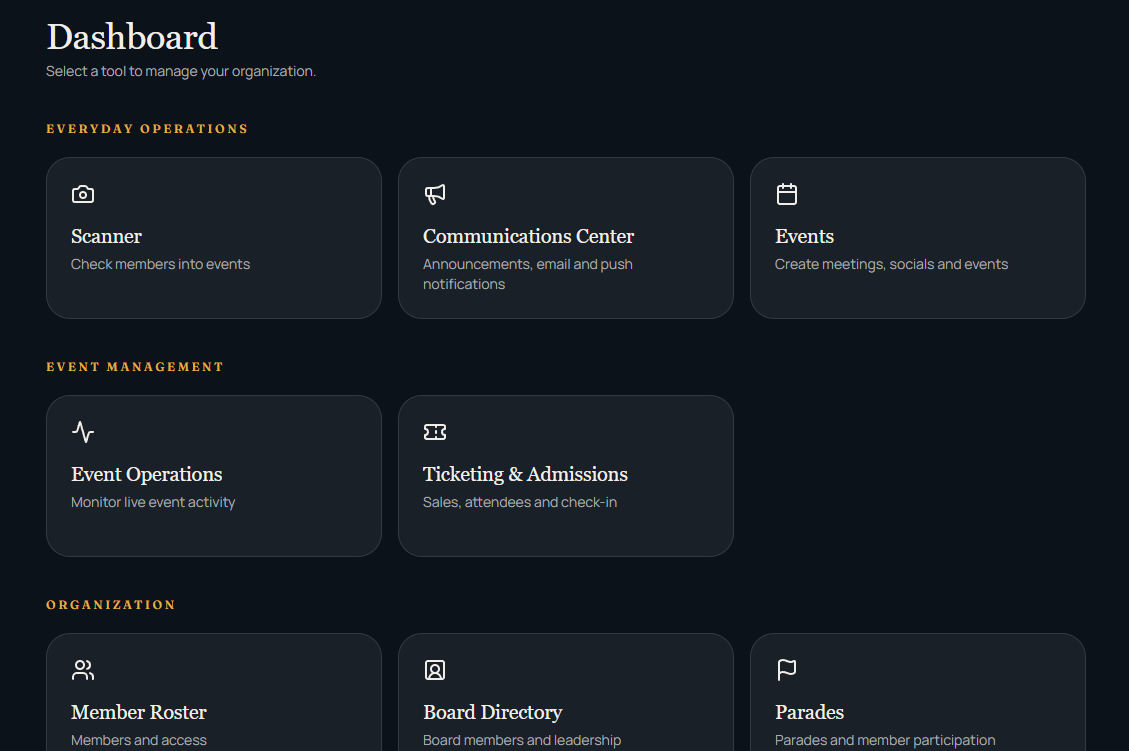This screenshot has height=751, width=1129.
Task: Click the Events calendar icon
Action: click(787, 194)
